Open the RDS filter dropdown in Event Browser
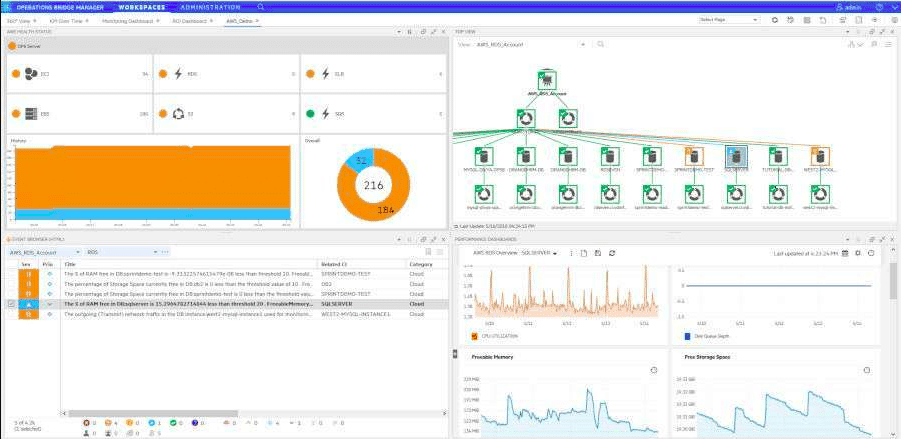Screen dimensions: 901x439 point(122,252)
